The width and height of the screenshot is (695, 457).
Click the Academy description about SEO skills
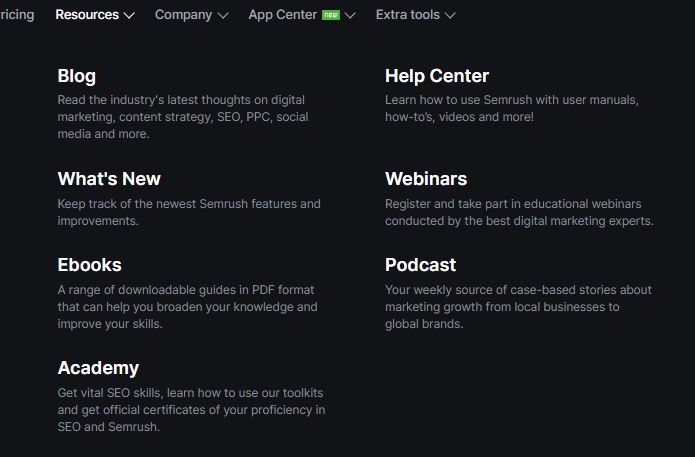[190, 410]
